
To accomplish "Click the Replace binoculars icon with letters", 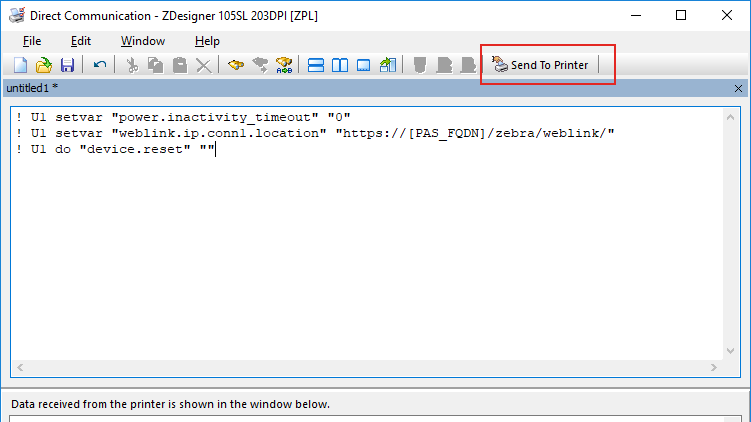I will click(x=283, y=65).
